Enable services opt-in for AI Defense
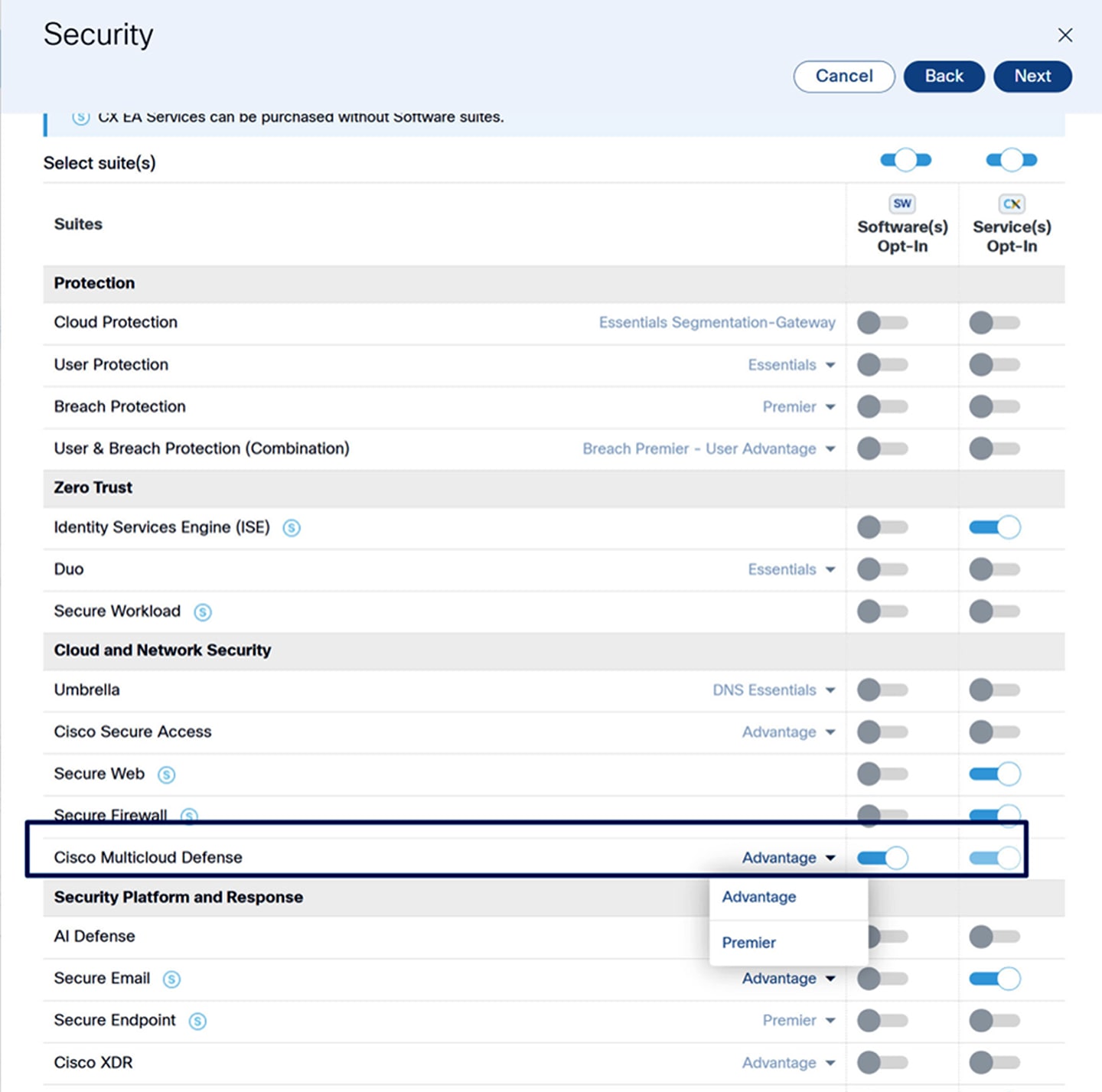 [994, 937]
